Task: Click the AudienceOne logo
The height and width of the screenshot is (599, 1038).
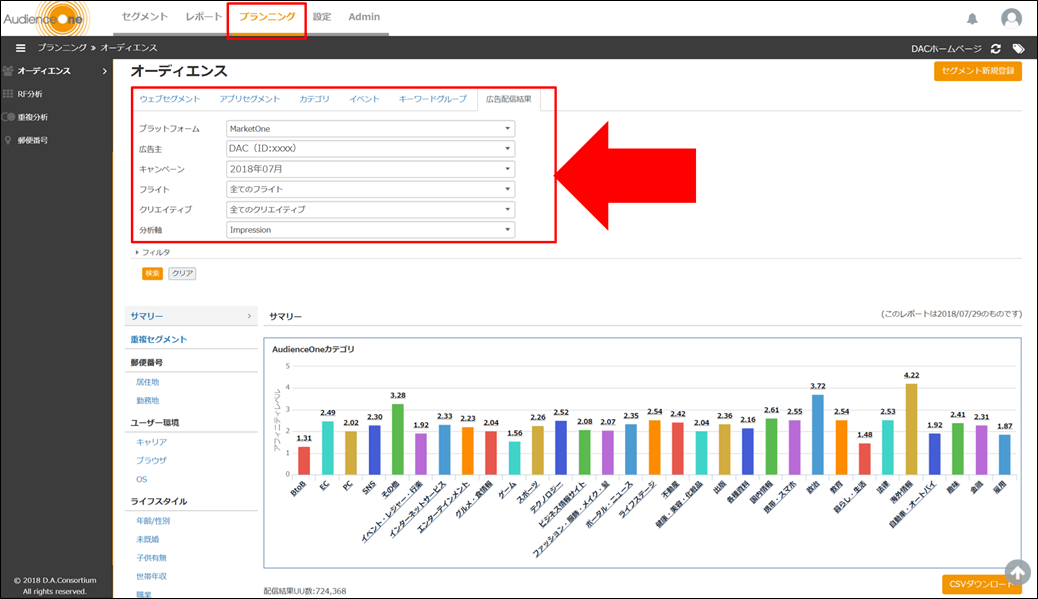Action: [x=46, y=18]
